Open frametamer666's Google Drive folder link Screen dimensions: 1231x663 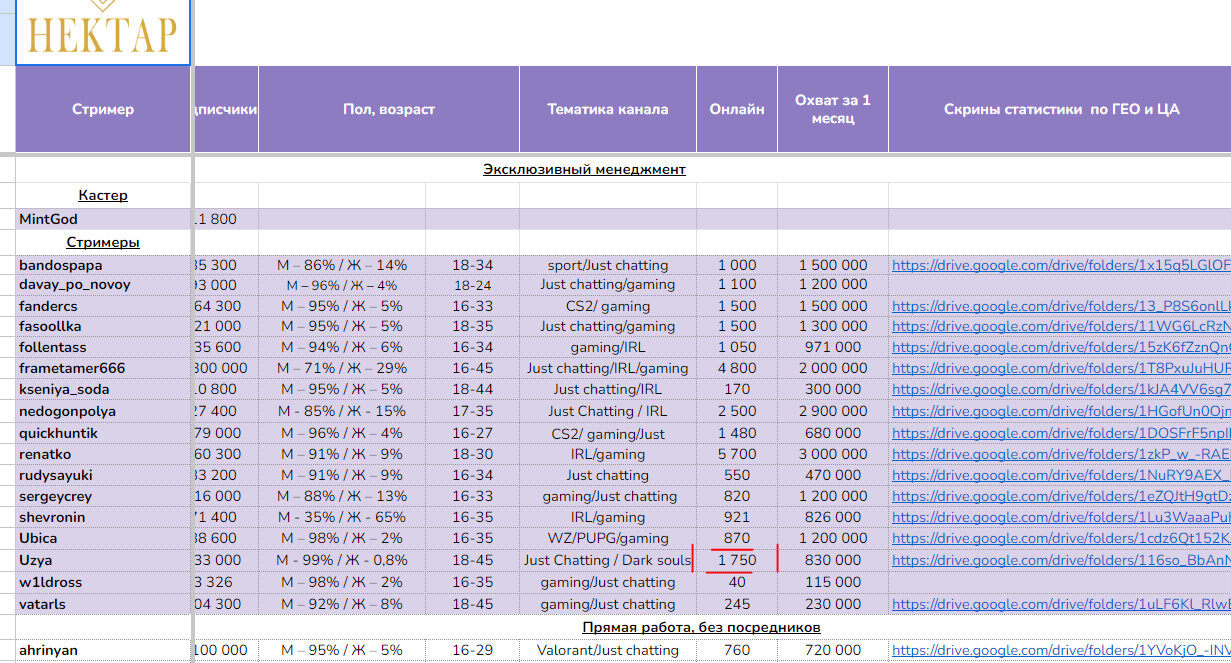click(1061, 368)
